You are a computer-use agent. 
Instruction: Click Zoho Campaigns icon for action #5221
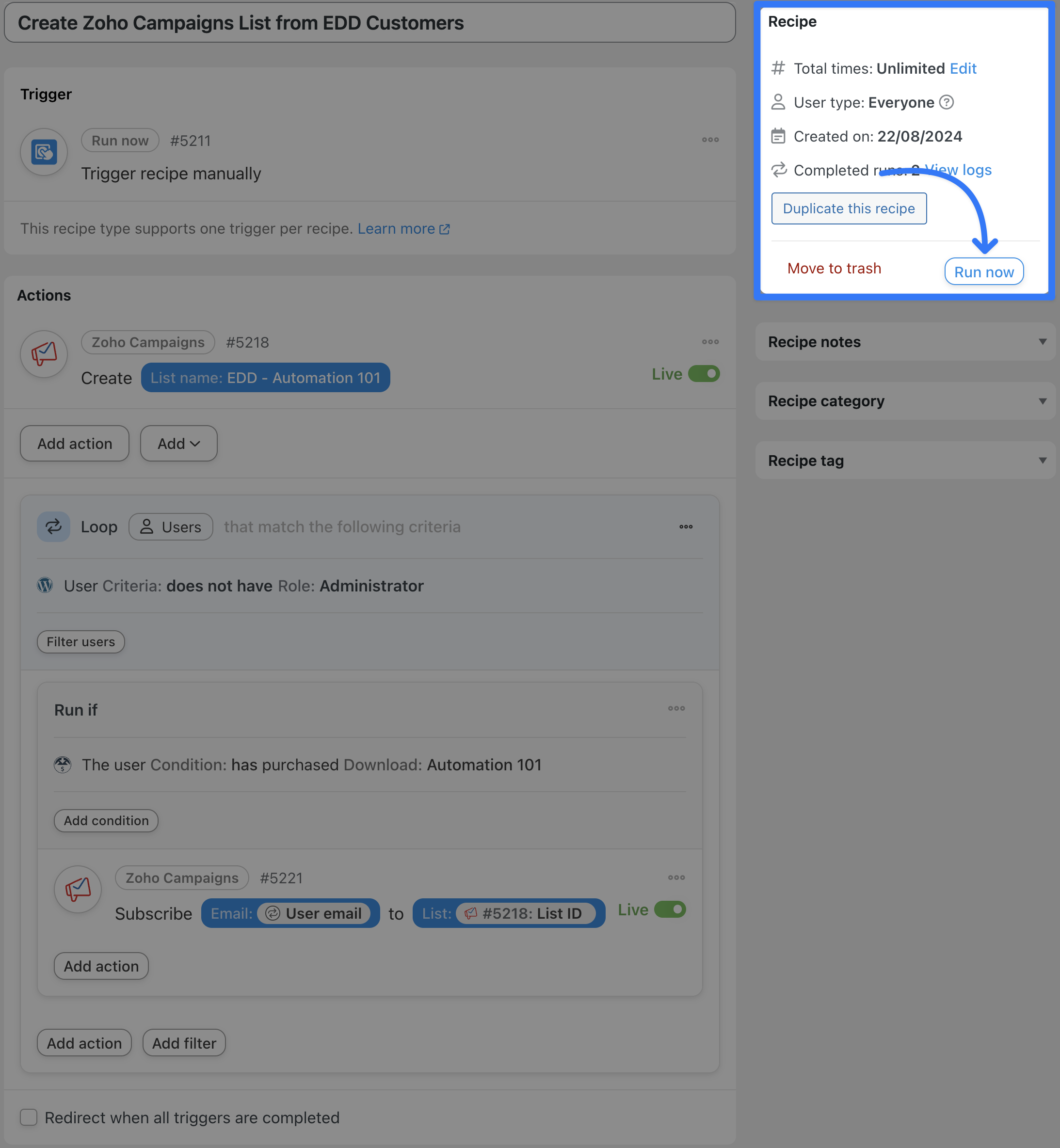[x=78, y=890]
